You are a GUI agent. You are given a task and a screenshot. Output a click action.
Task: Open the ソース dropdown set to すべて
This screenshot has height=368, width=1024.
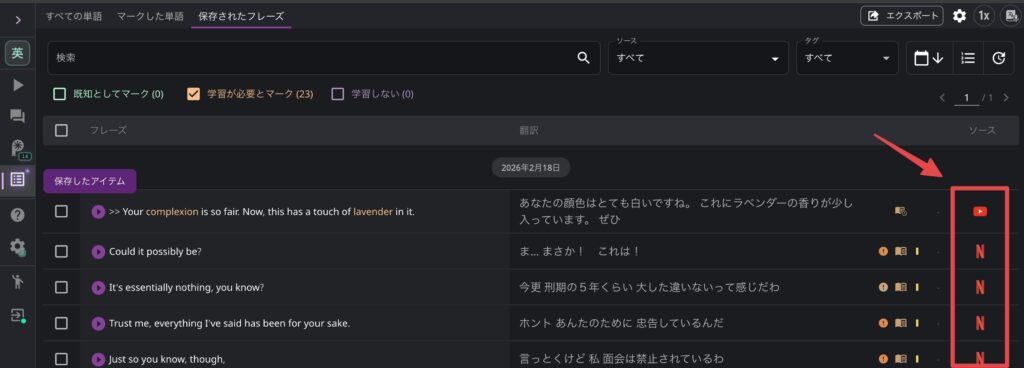(698, 58)
